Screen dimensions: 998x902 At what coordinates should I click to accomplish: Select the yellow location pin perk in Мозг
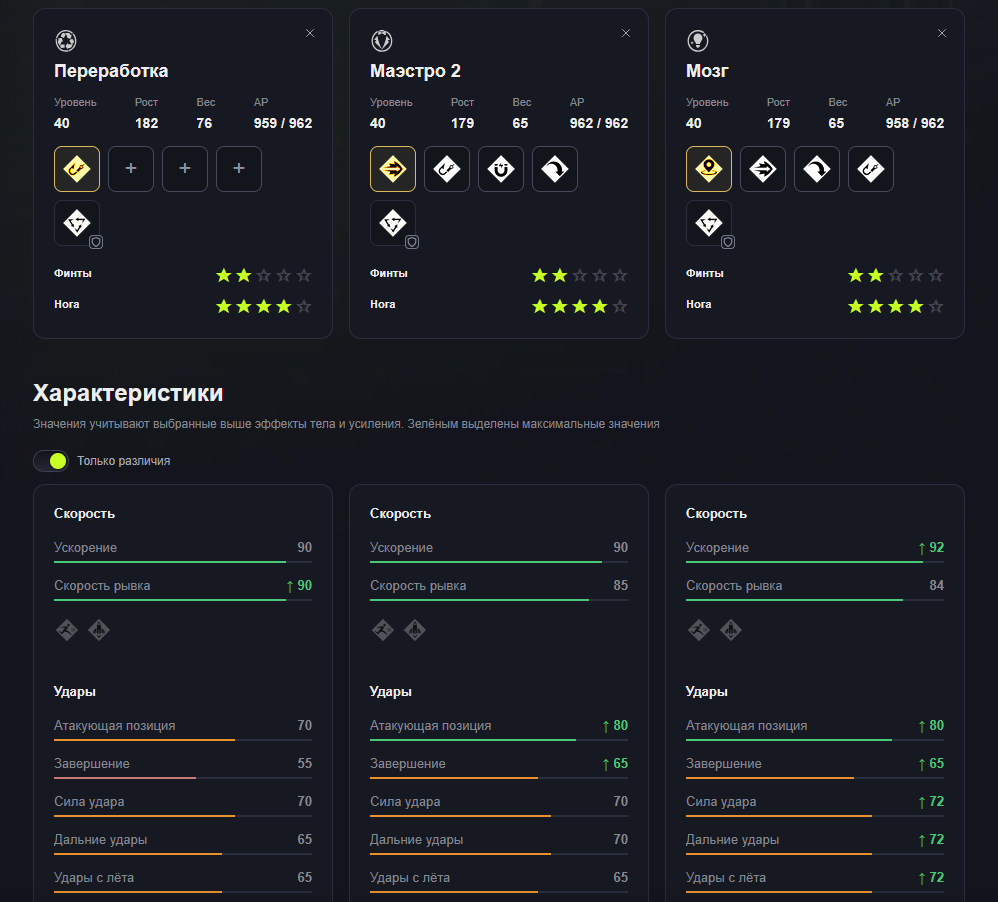tap(709, 169)
